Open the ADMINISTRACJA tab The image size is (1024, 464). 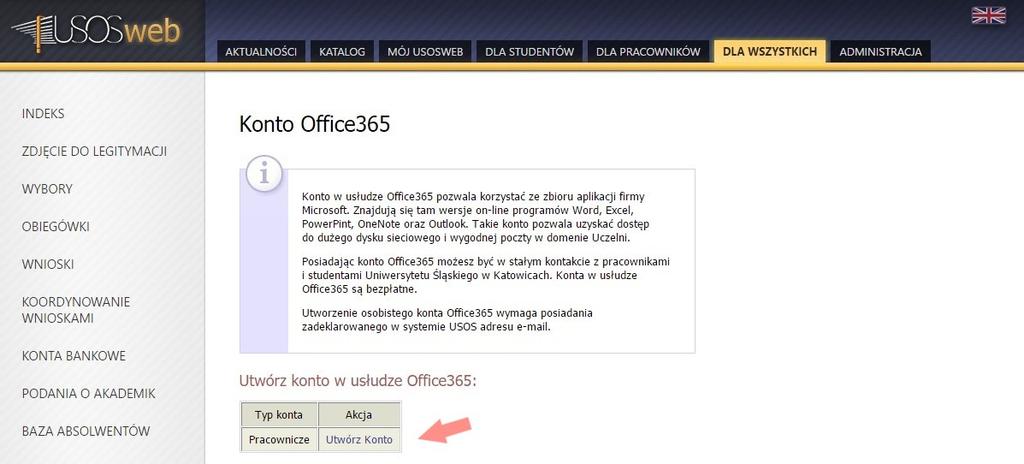pyautogui.click(x=880, y=52)
